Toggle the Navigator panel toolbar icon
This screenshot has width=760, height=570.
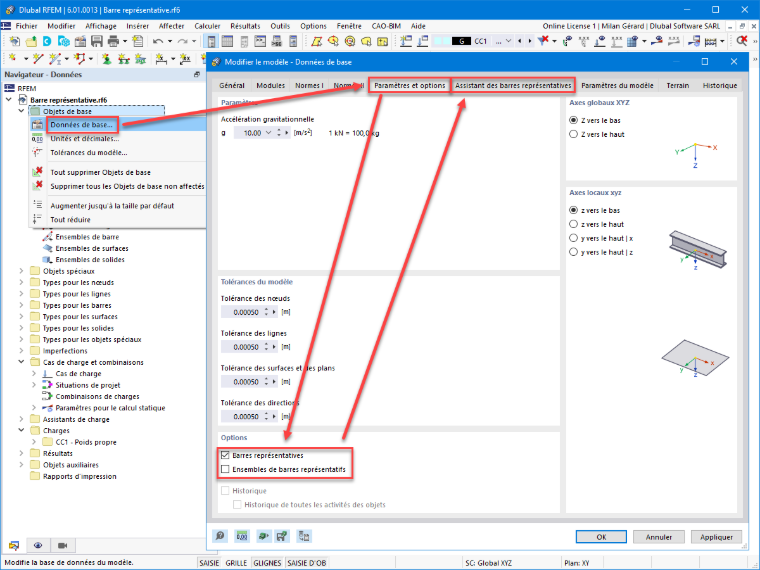point(212,41)
